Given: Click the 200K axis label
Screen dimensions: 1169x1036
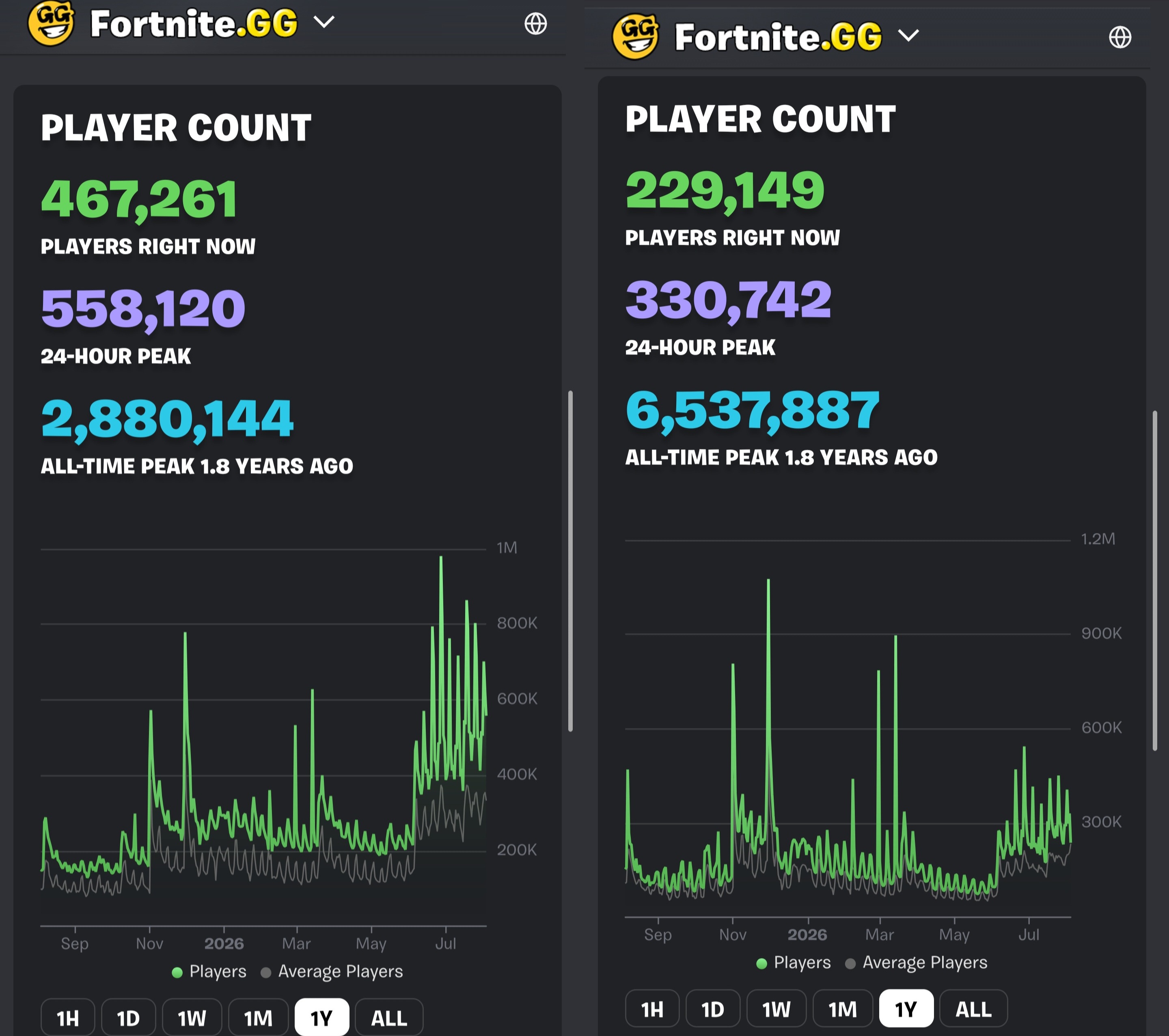Looking at the screenshot, I should click(x=517, y=850).
